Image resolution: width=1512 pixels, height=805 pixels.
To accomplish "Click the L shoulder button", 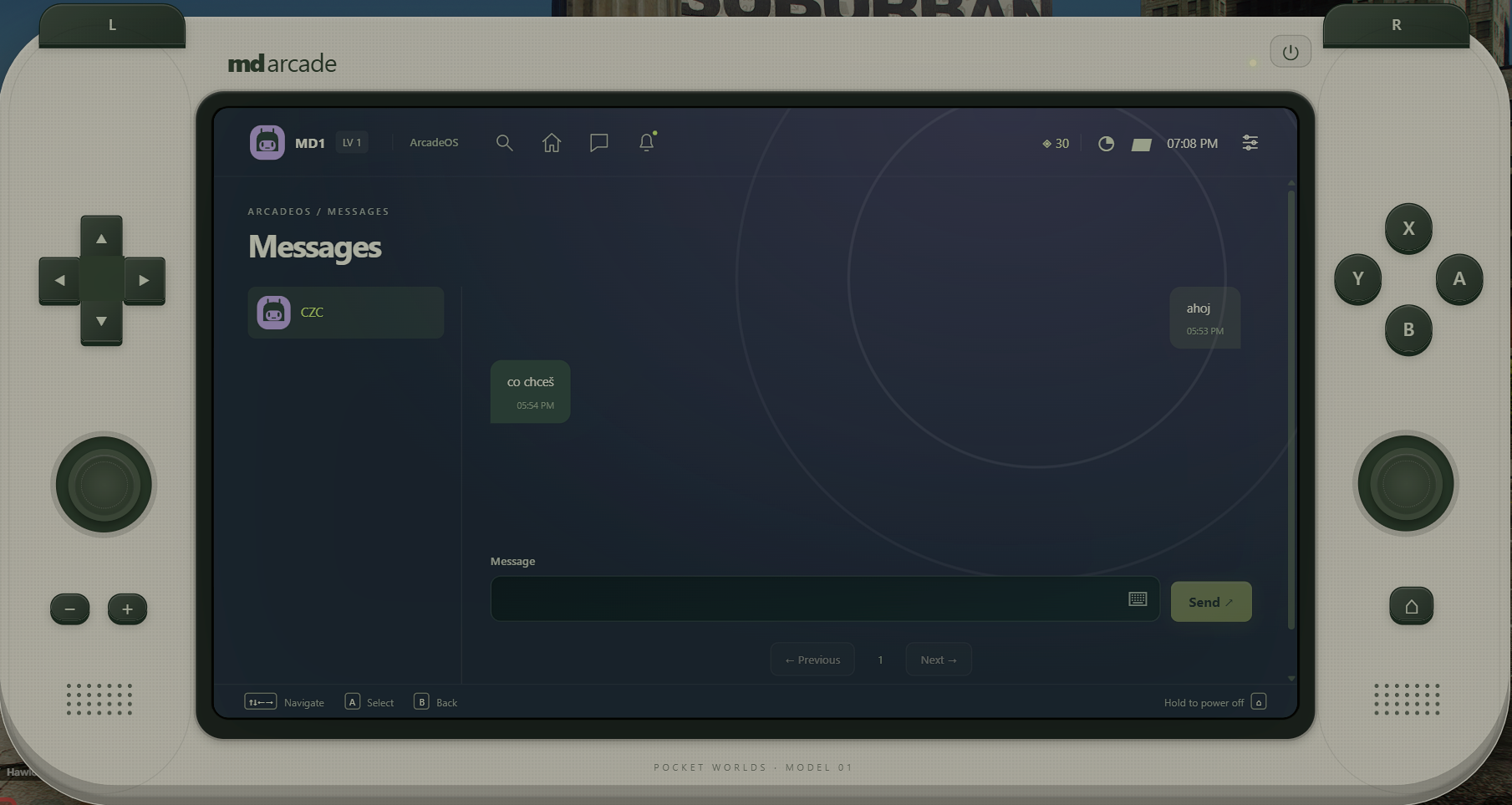I will 112,25.
